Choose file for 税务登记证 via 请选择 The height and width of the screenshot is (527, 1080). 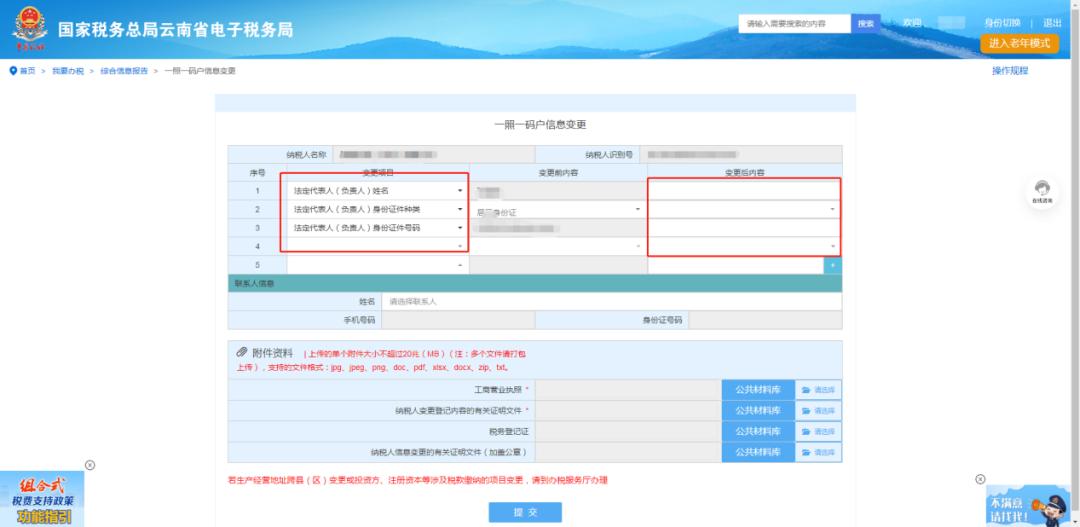coord(818,431)
